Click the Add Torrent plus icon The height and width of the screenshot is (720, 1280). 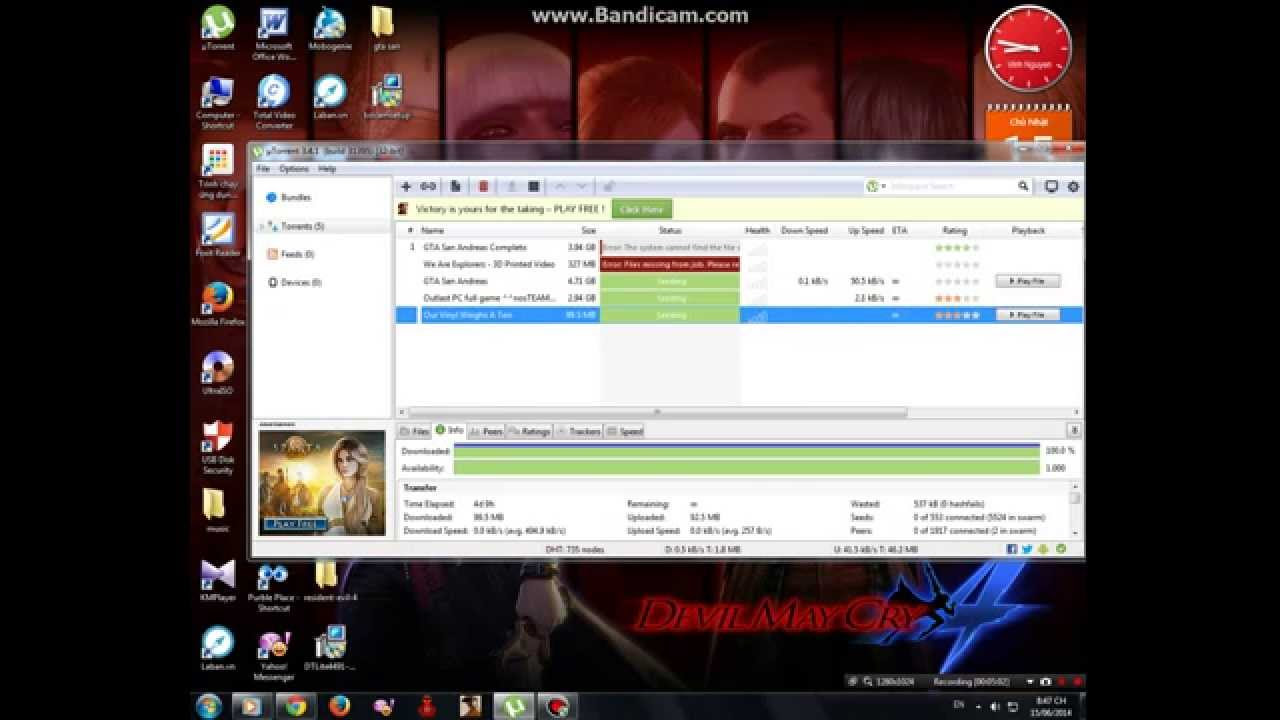pos(406,186)
